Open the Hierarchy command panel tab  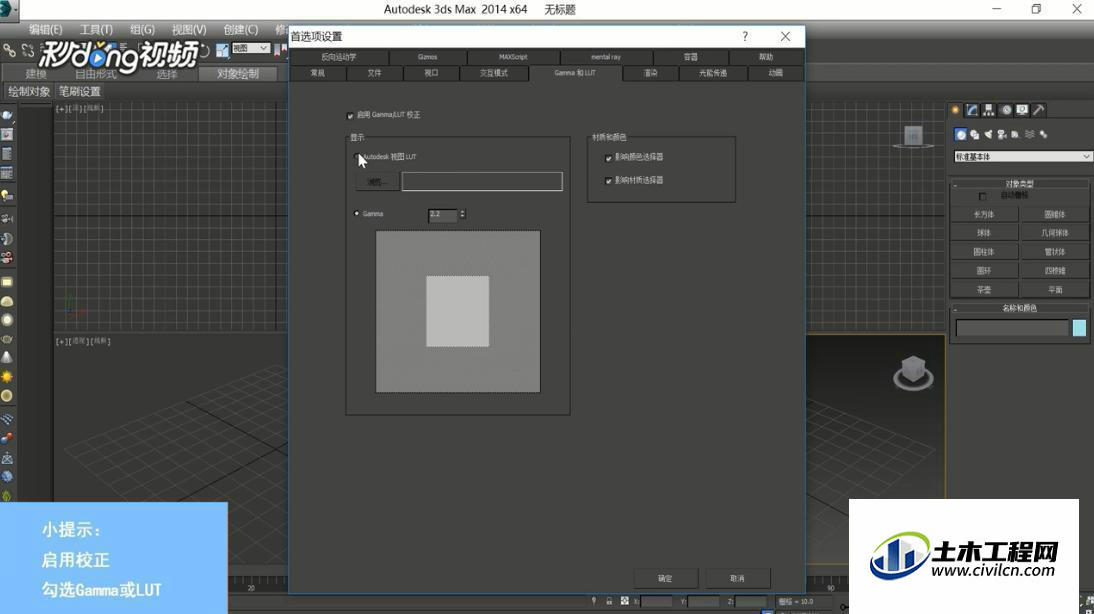pos(989,110)
